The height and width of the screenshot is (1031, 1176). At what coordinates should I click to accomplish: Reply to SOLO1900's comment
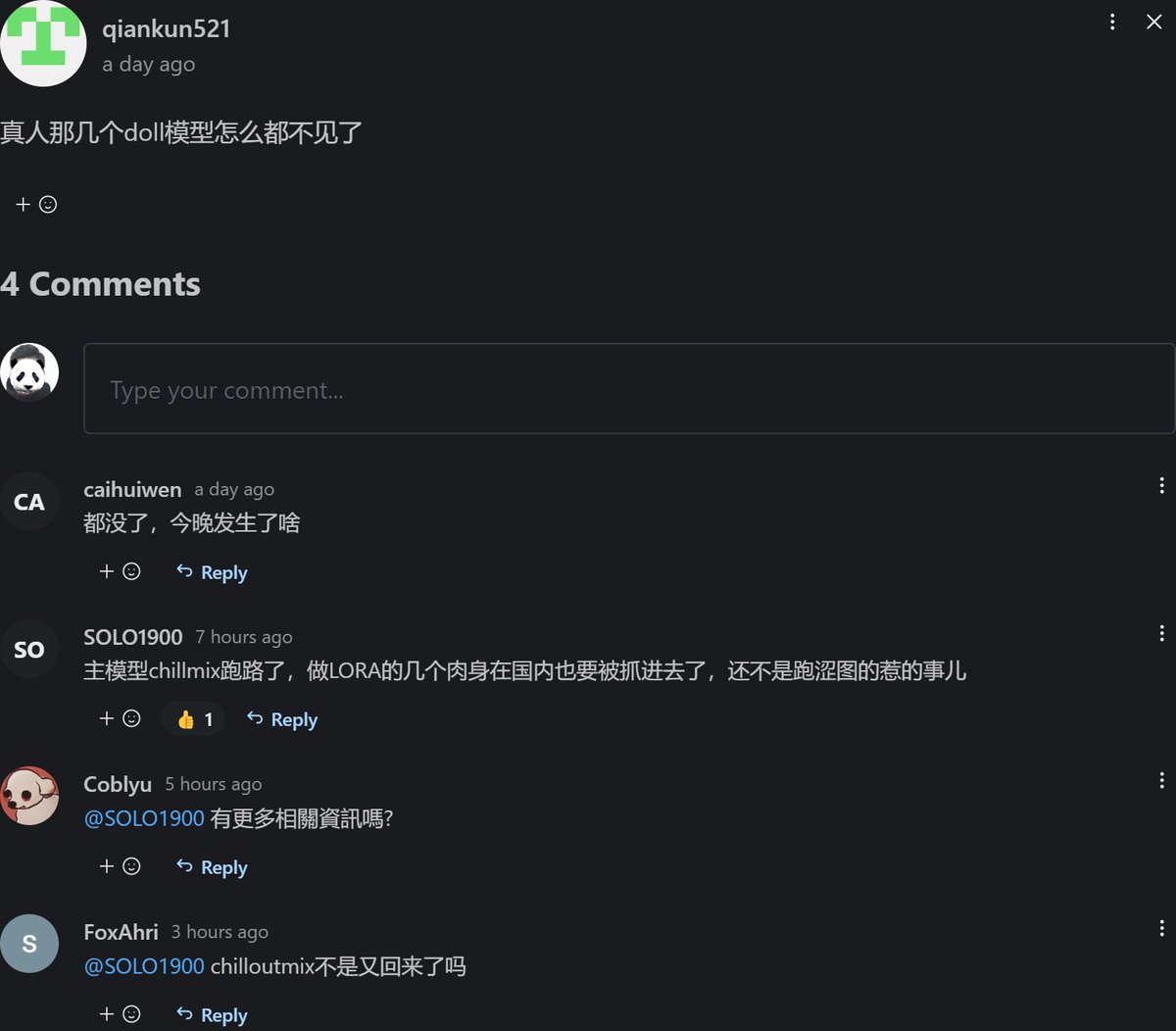tap(282, 719)
